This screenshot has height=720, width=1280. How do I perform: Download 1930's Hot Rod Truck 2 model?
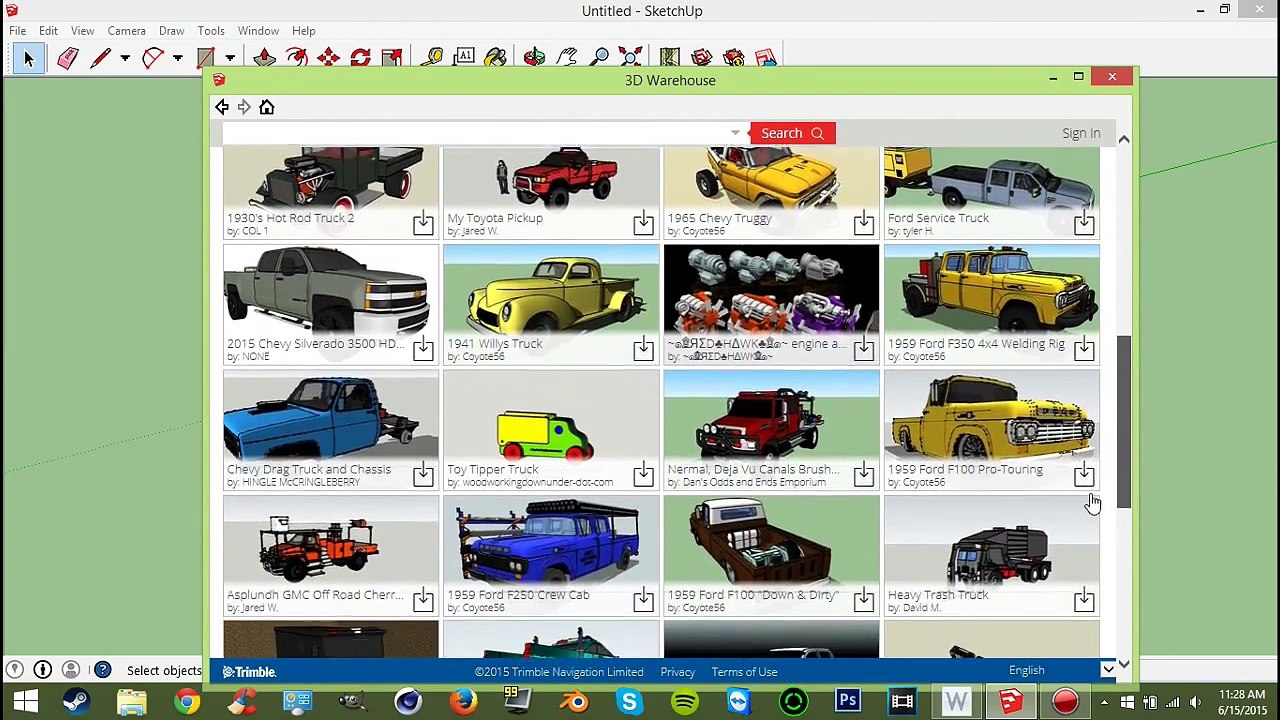coord(423,223)
